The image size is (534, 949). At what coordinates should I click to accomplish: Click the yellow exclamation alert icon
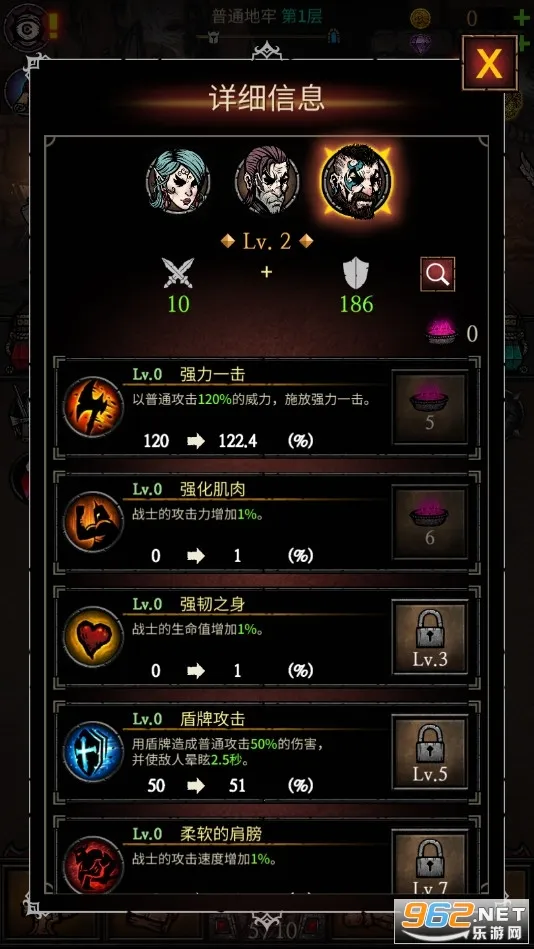pos(53,25)
